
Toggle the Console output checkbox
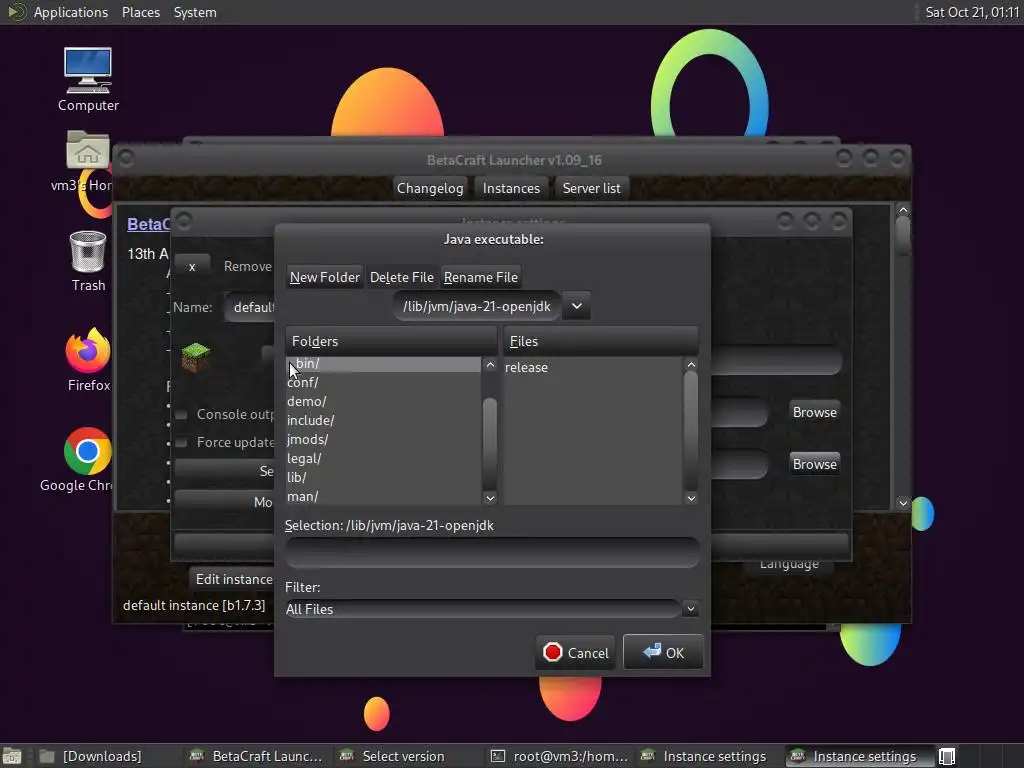click(x=182, y=415)
